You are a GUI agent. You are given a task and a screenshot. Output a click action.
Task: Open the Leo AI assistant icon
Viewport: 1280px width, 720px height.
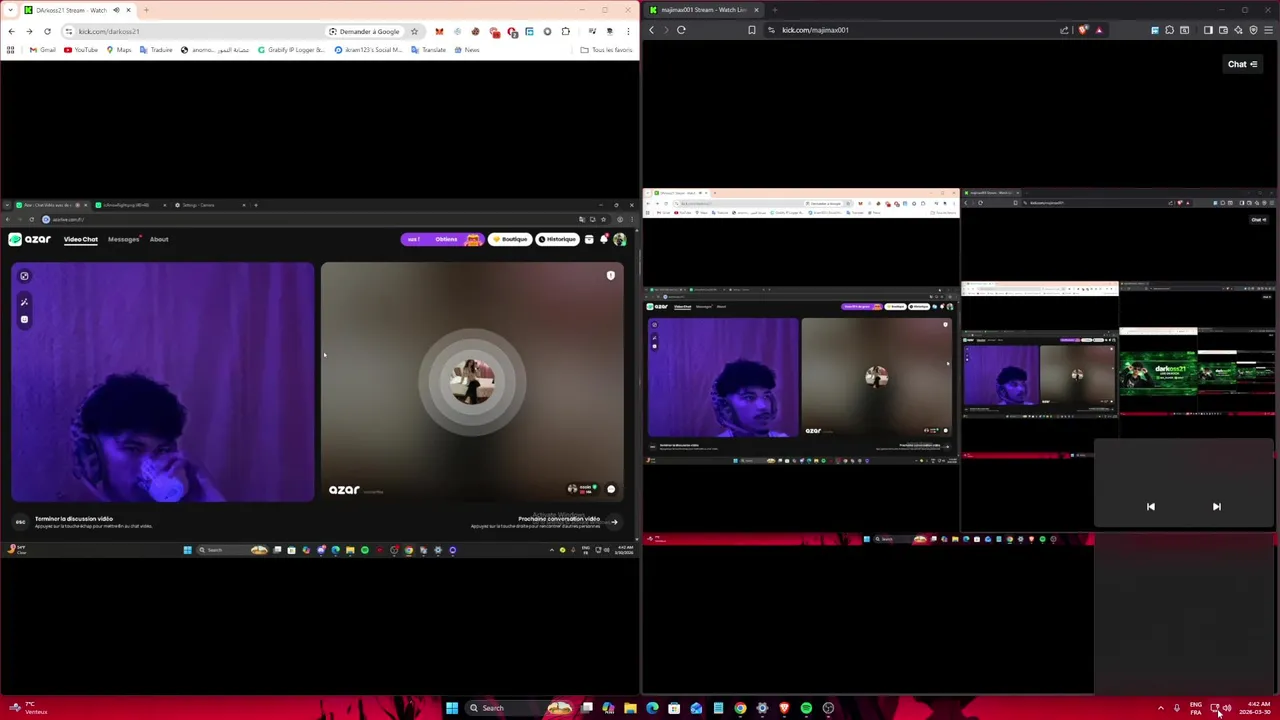click(1238, 30)
